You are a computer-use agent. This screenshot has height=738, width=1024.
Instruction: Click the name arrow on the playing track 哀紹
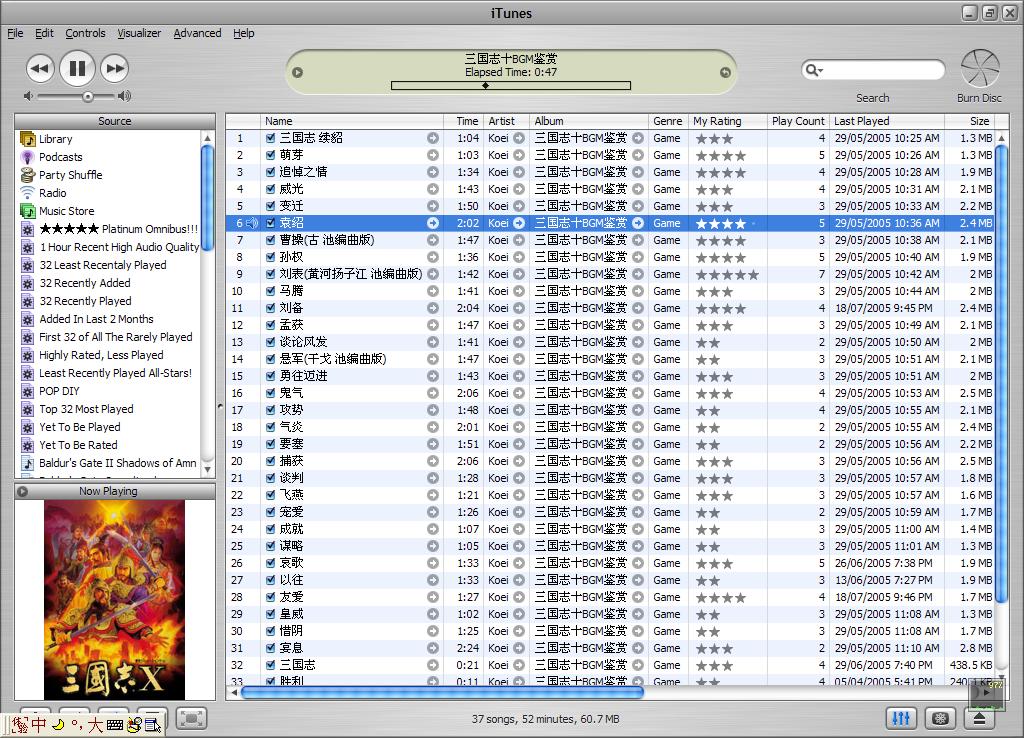pyautogui.click(x=432, y=223)
